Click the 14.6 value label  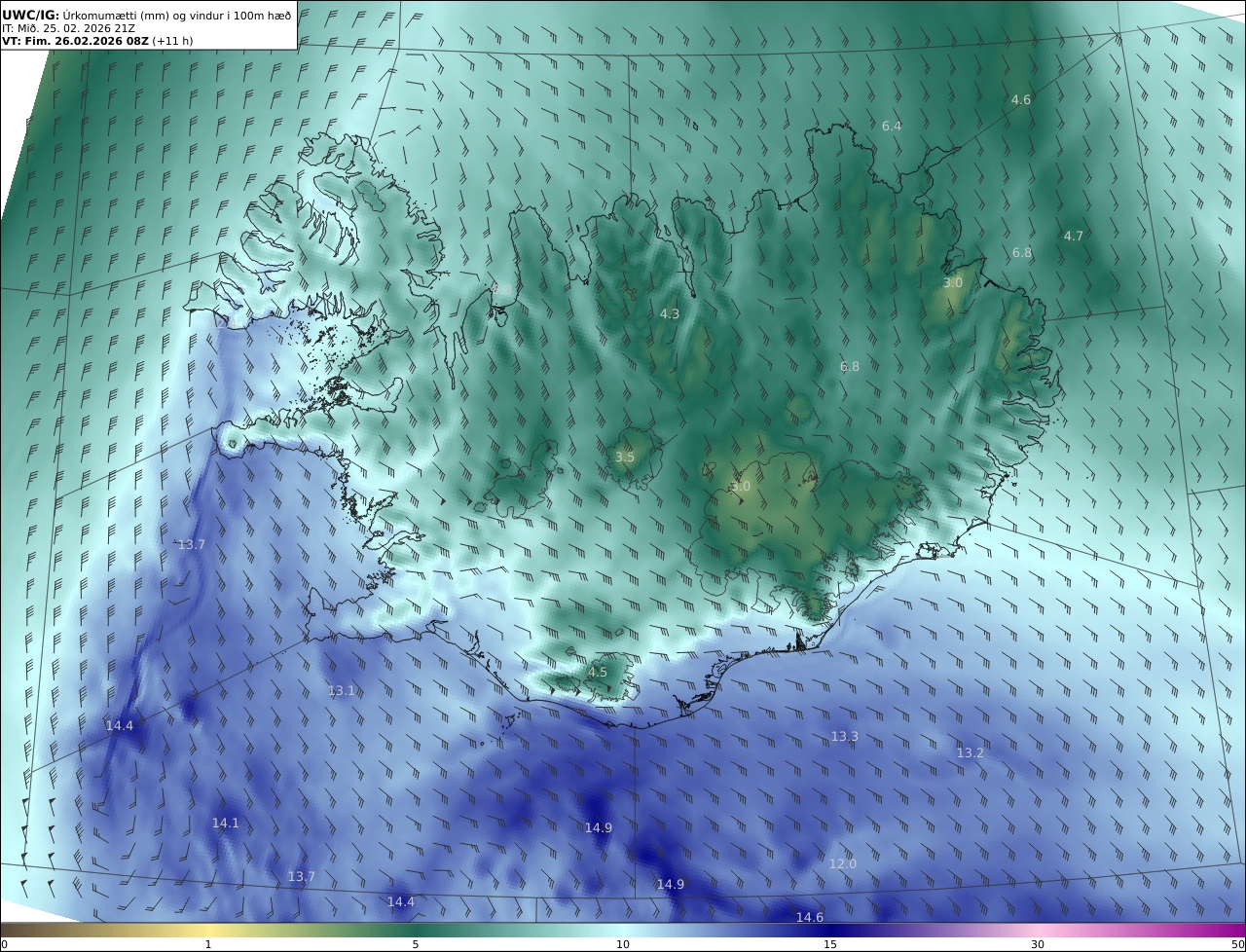click(x=809, y=917)
